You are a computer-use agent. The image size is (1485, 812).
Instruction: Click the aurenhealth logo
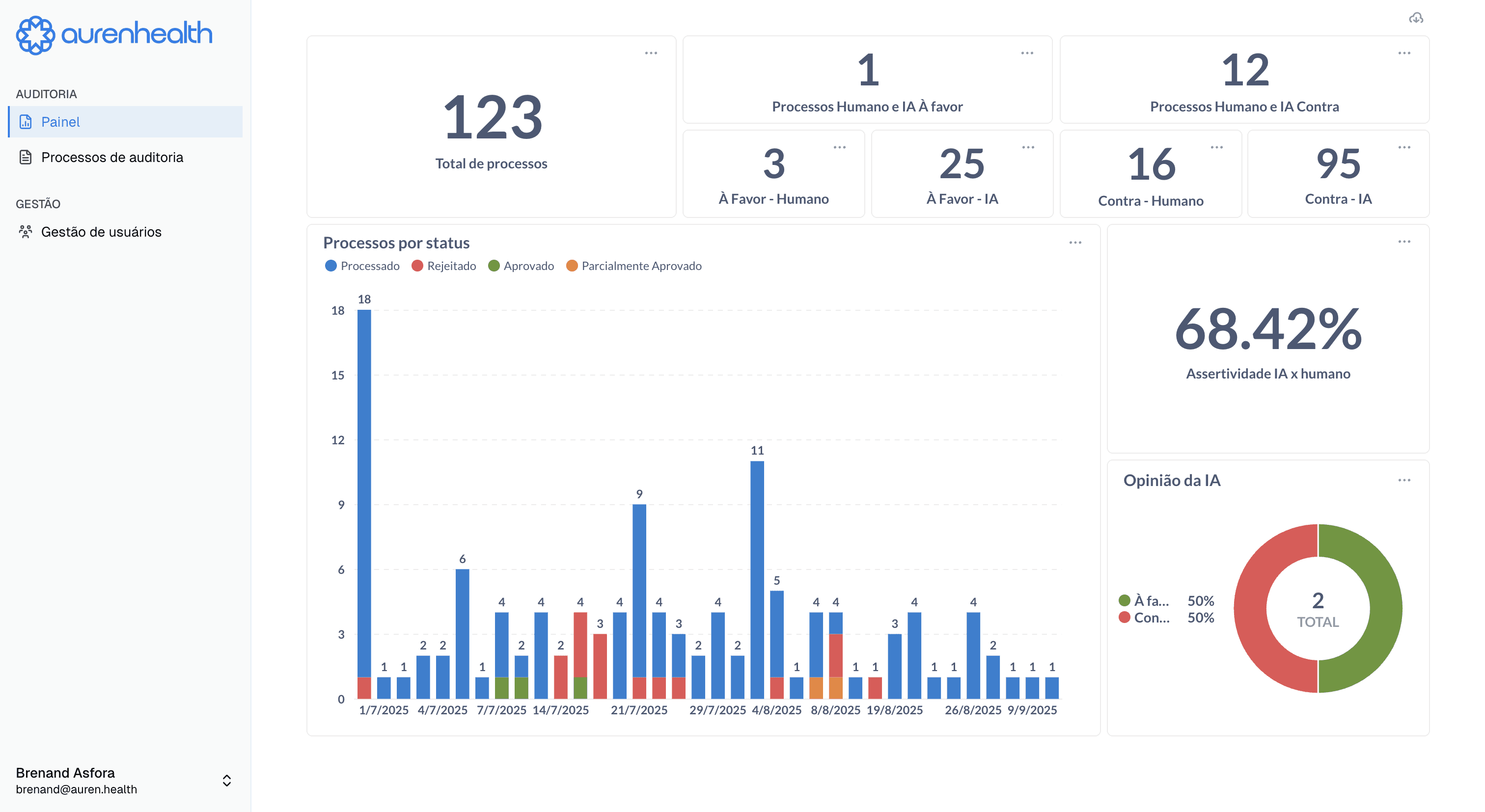(x=113, y=34)
